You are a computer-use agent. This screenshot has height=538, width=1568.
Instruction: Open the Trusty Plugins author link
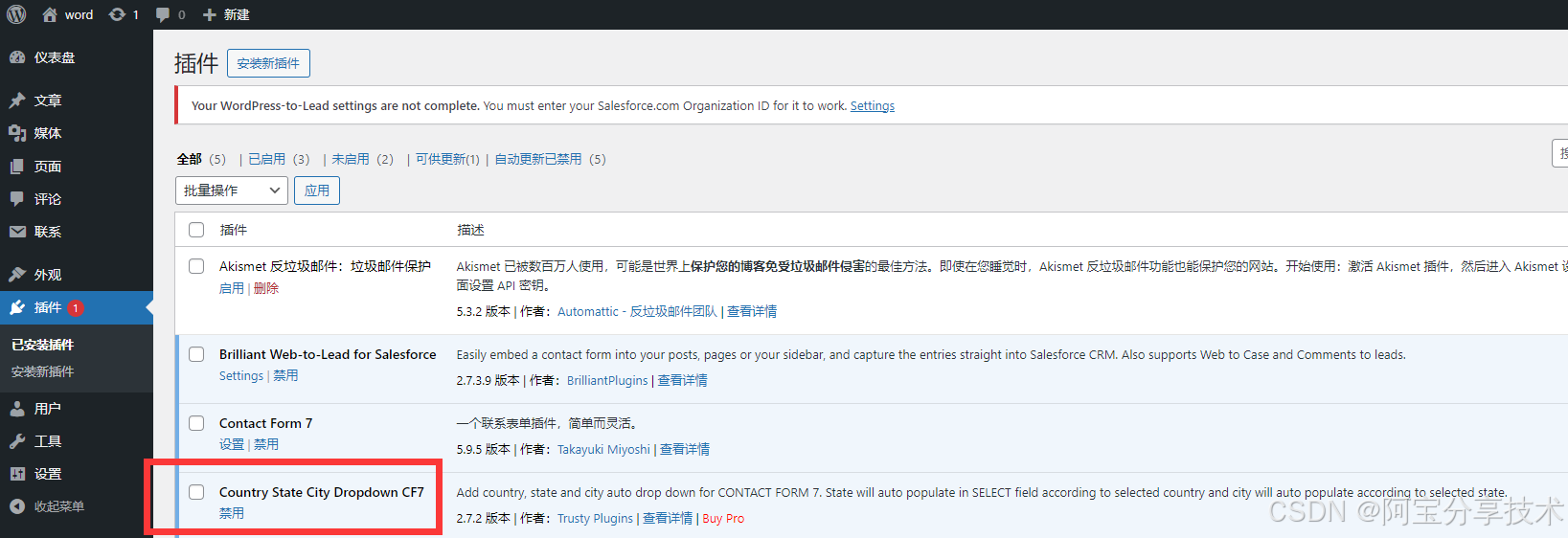tap(595, 519)
